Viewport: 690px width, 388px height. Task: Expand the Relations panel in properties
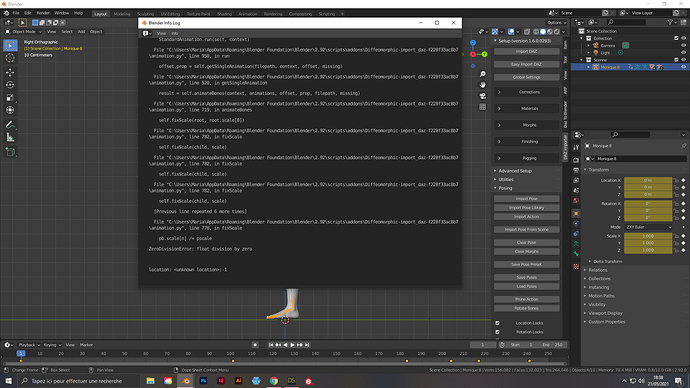[x=598, y=270]
